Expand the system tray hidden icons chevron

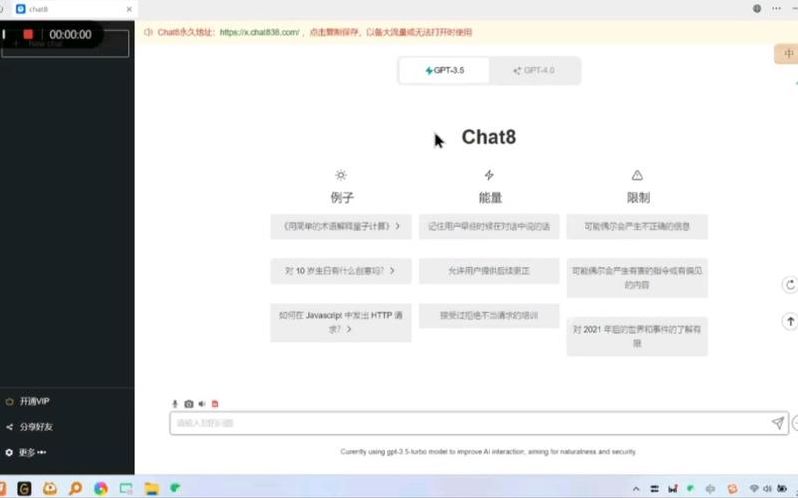(636, 489)
